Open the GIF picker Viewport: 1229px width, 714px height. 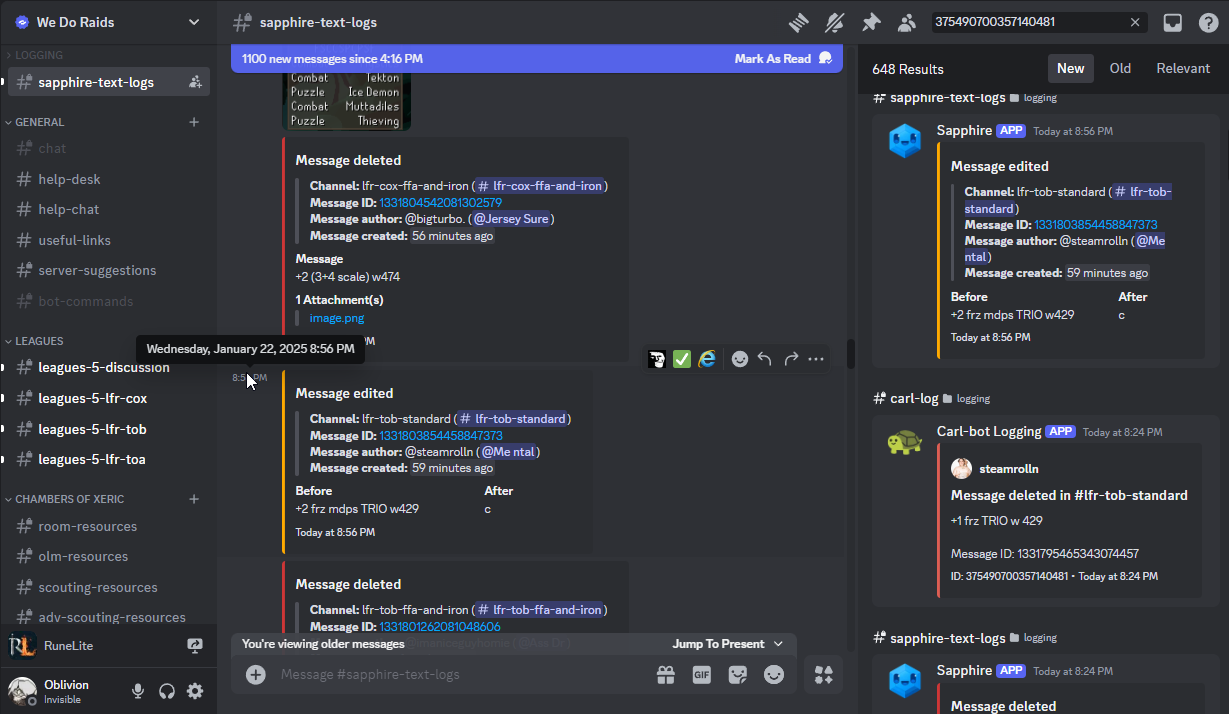click(x=702, y=675)
